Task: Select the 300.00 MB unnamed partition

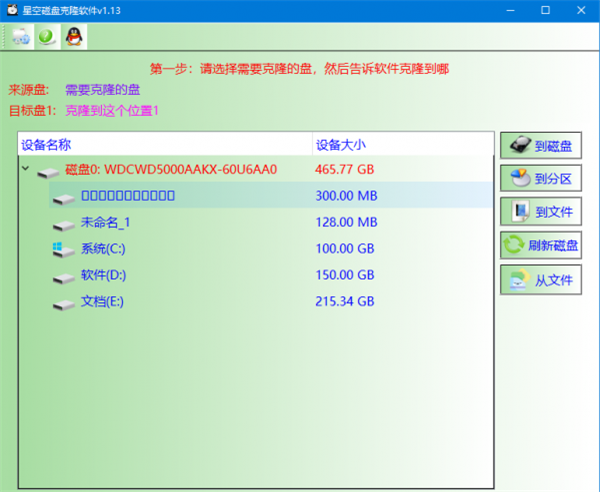Action: 127,196
